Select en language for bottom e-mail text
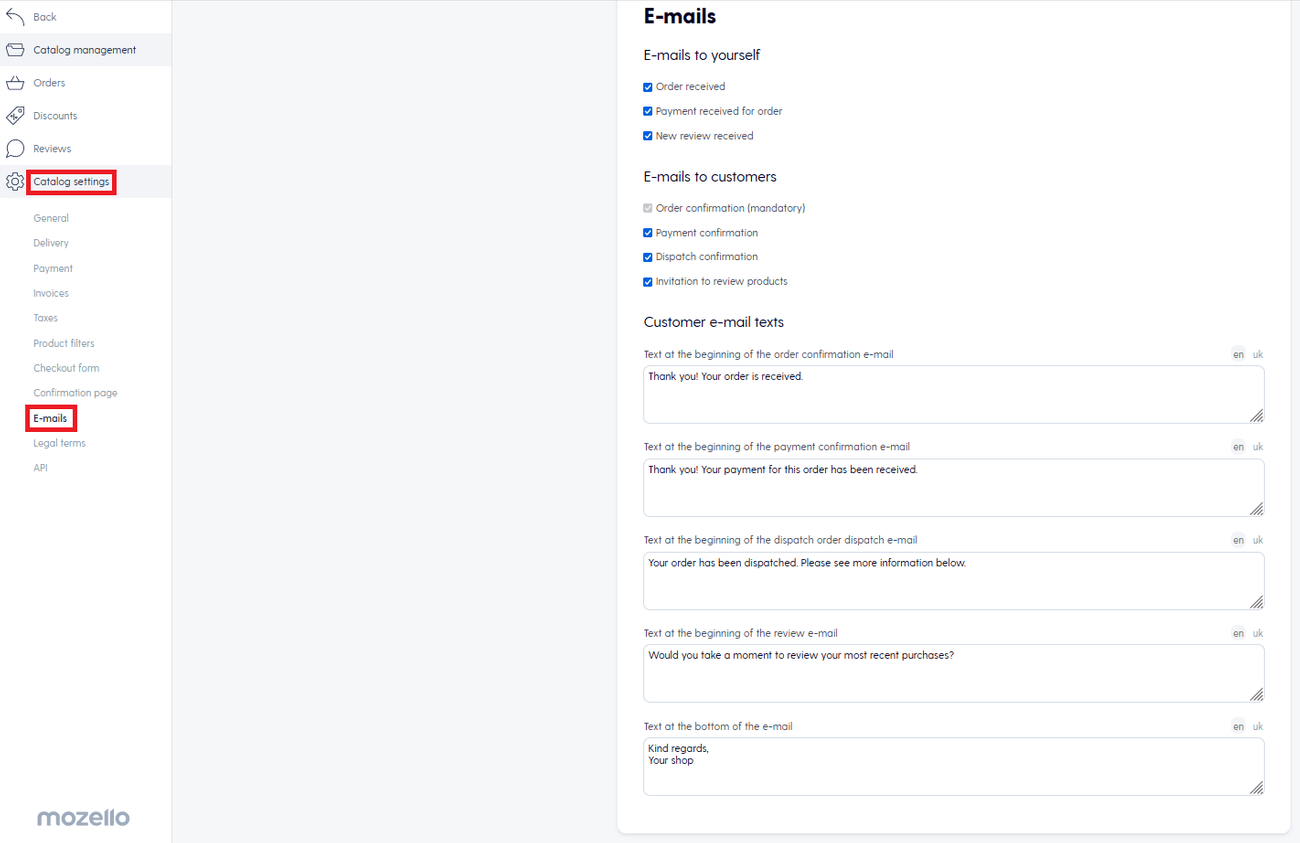Image resolution: width=1300 pixels, height=843 pixels. pyautogui.click(x=1238, y=727)
